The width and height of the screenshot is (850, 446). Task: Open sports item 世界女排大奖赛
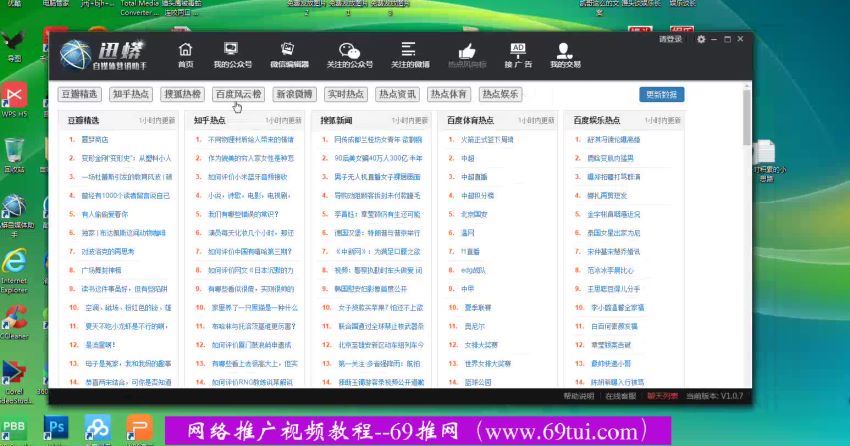point(487,364)
